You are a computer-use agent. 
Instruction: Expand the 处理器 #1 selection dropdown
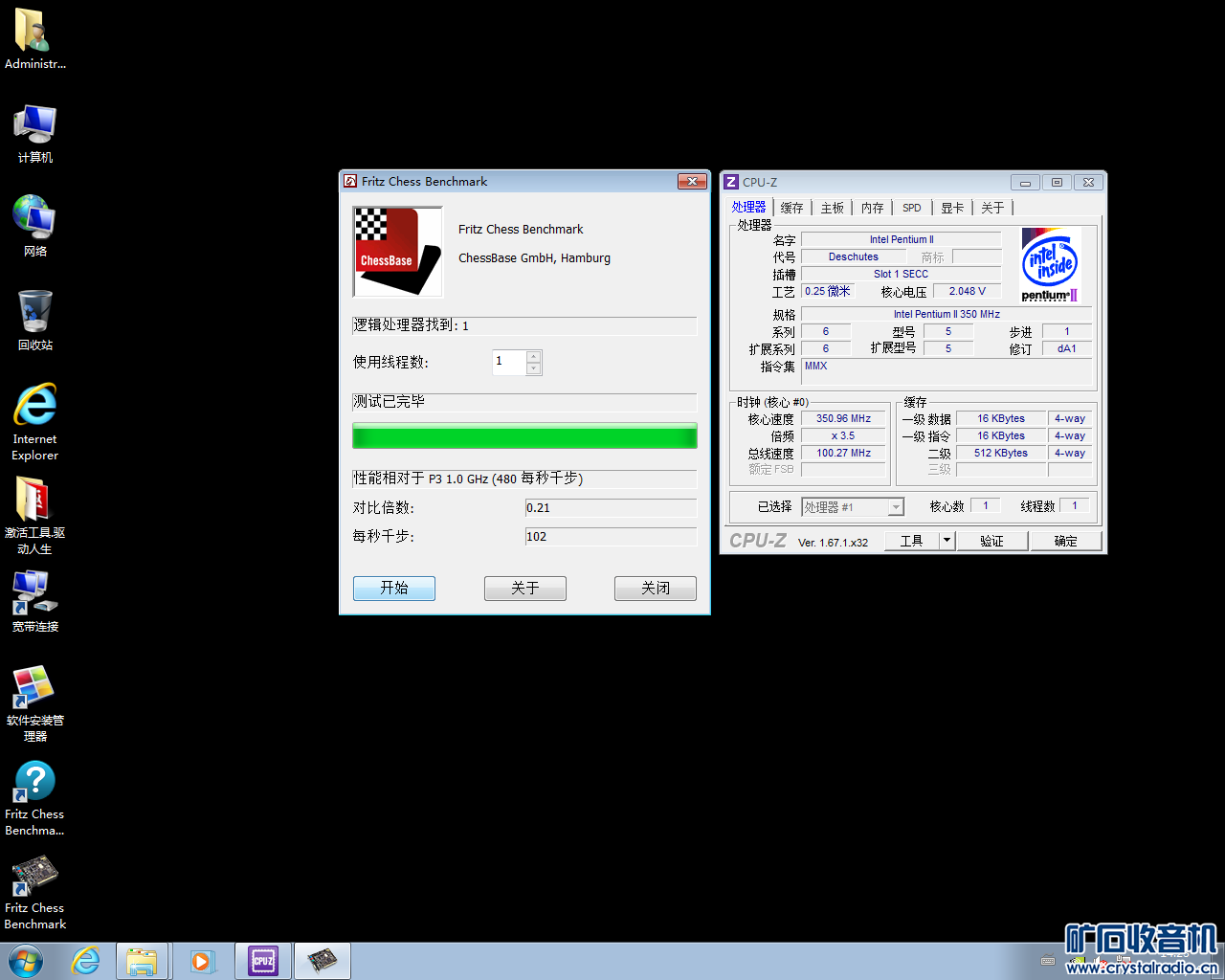tap(897, 507)
